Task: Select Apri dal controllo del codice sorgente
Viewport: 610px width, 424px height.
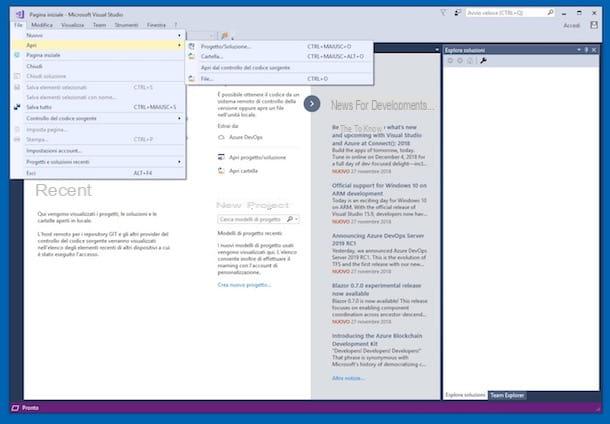Action: [x=279, y=68]
